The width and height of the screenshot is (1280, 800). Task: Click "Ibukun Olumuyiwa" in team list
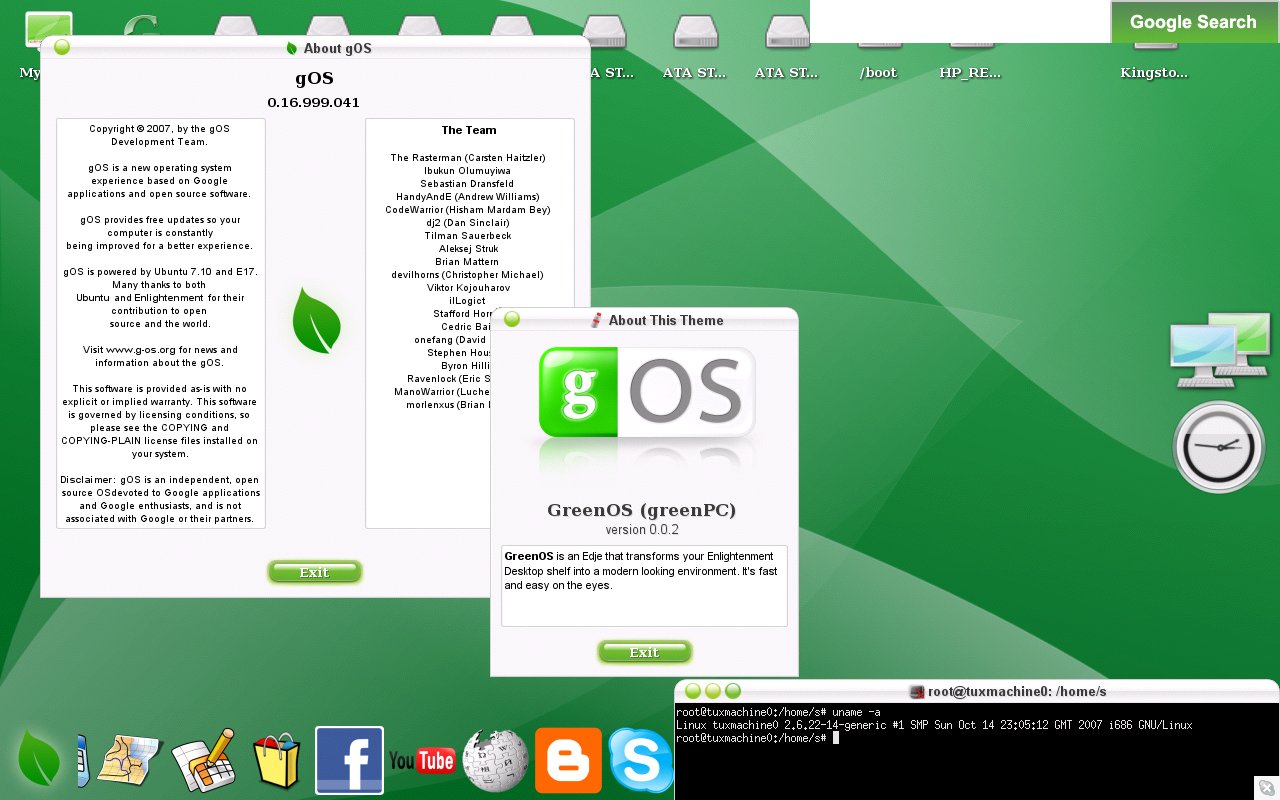pyautogui.click(x=467, y=171)
